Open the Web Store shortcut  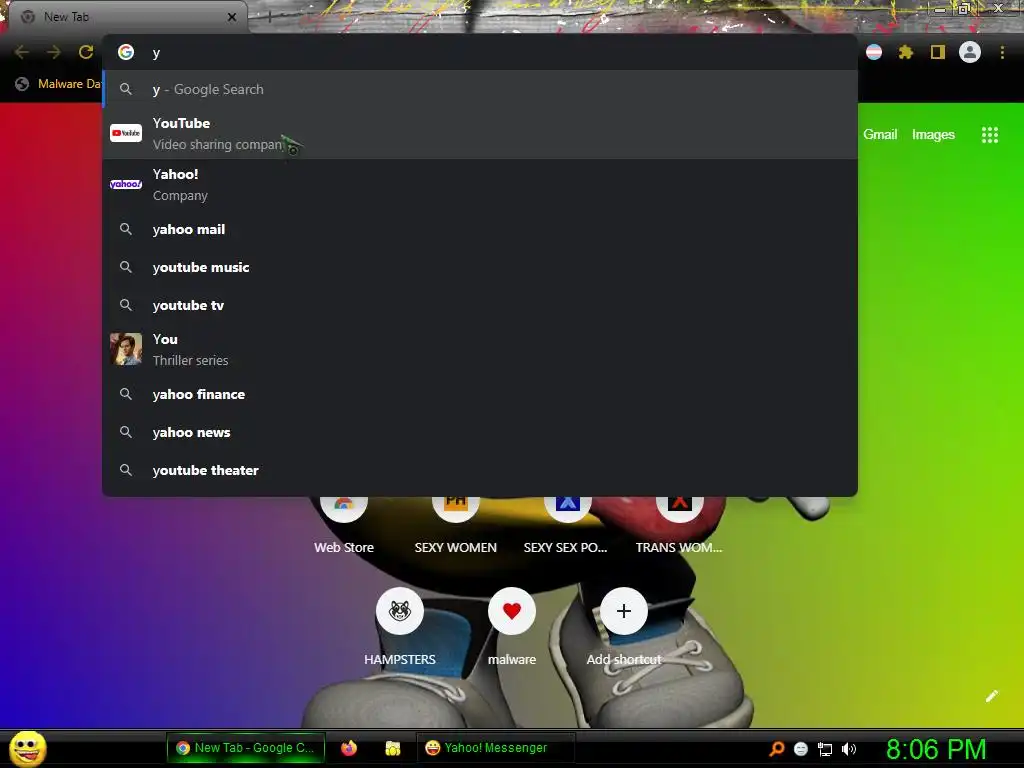(344, 526)
